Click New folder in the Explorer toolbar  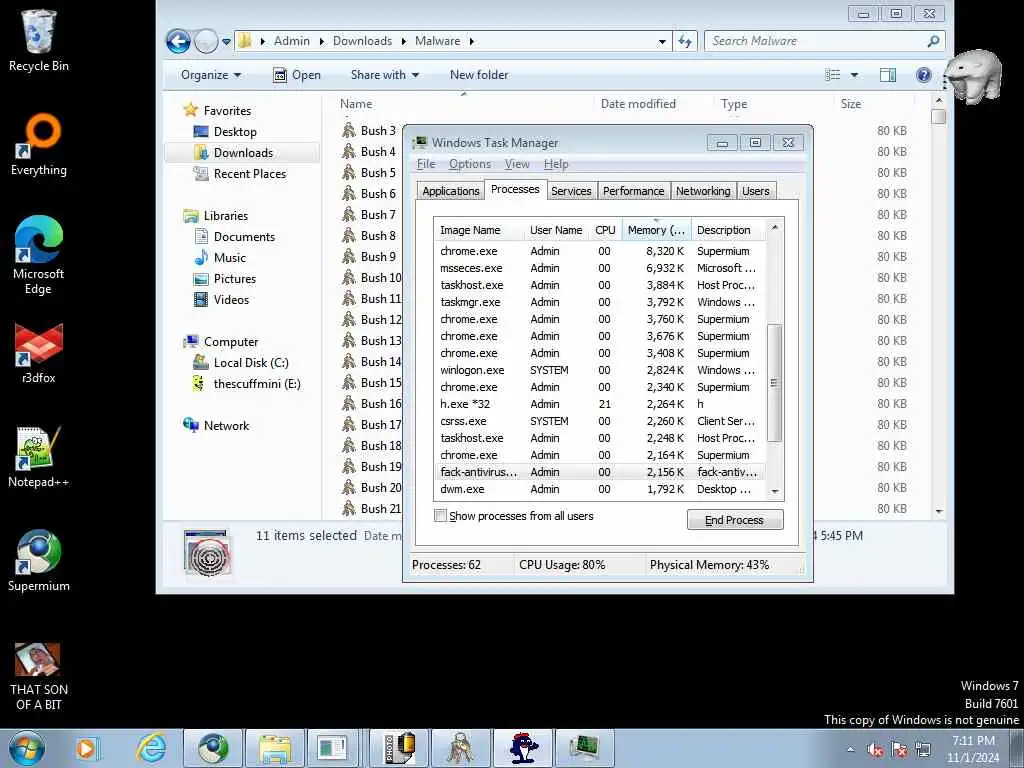[x=479, y=75]
